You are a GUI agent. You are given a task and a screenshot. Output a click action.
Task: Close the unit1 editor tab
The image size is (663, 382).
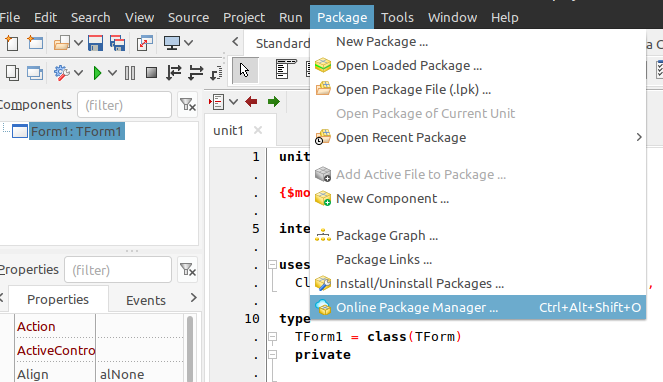[258, 130]
